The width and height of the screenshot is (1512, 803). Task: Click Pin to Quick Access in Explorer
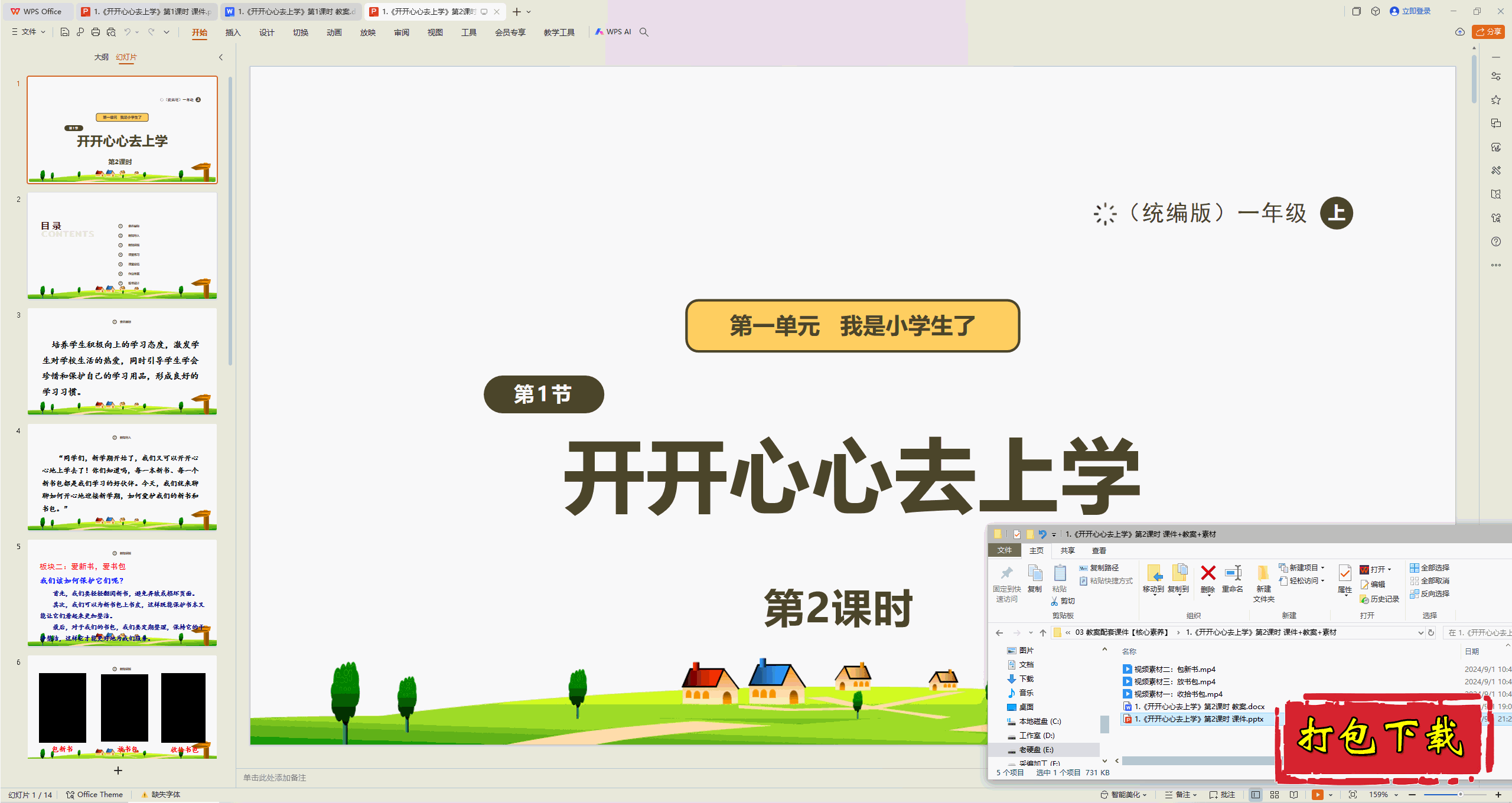tap(1006, 583)
